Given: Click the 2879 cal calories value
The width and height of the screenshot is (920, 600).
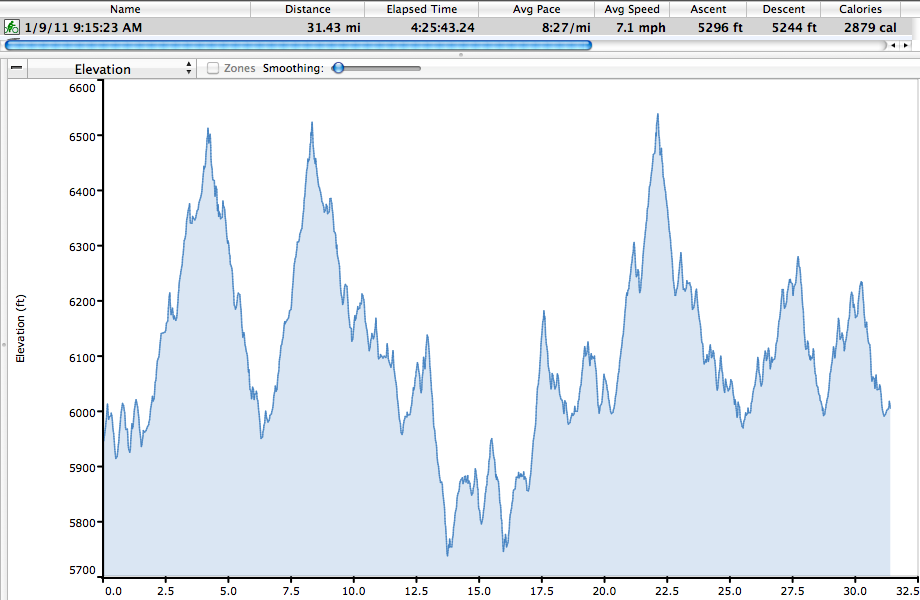Looking at the screenshot, I should click(x=870, y=27).
